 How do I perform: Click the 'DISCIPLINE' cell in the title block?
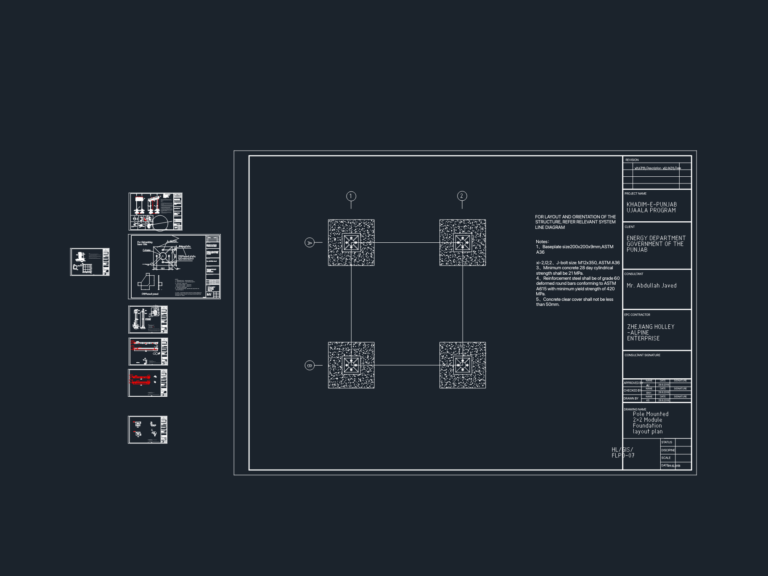click(668, 450)
